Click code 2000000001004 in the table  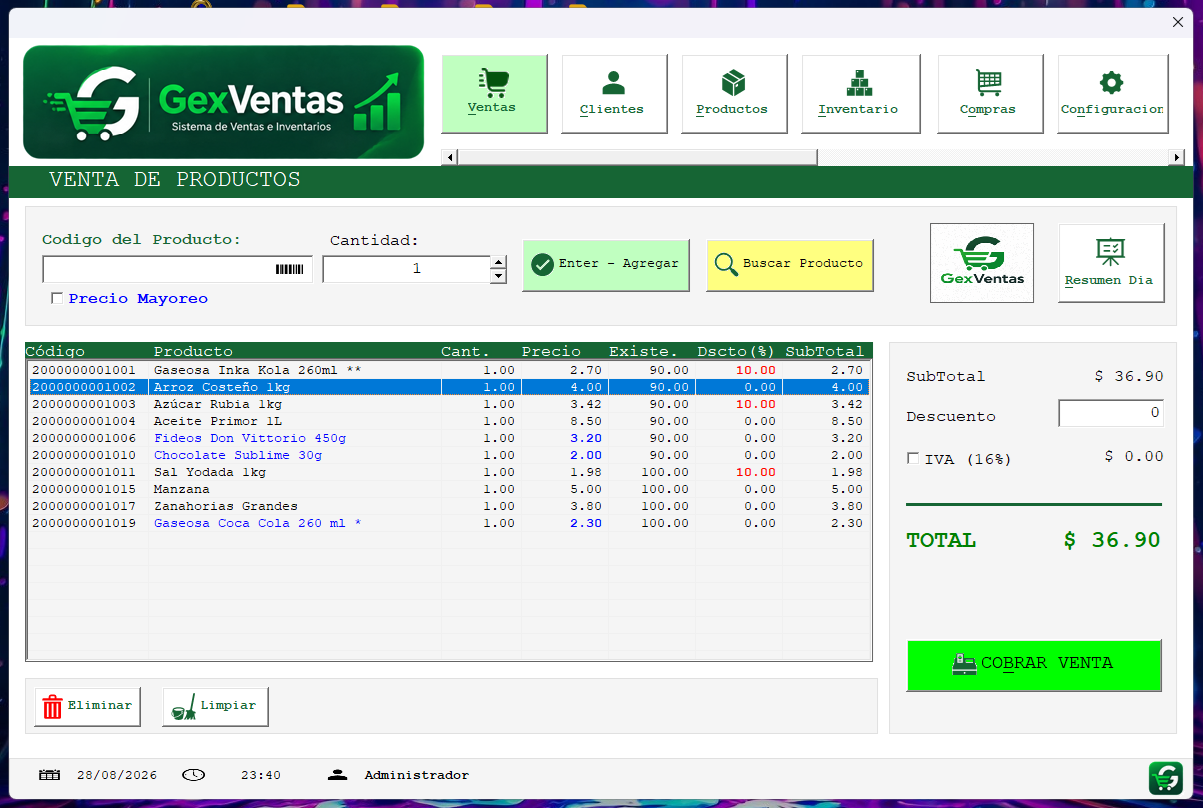[x=84, y=421]
